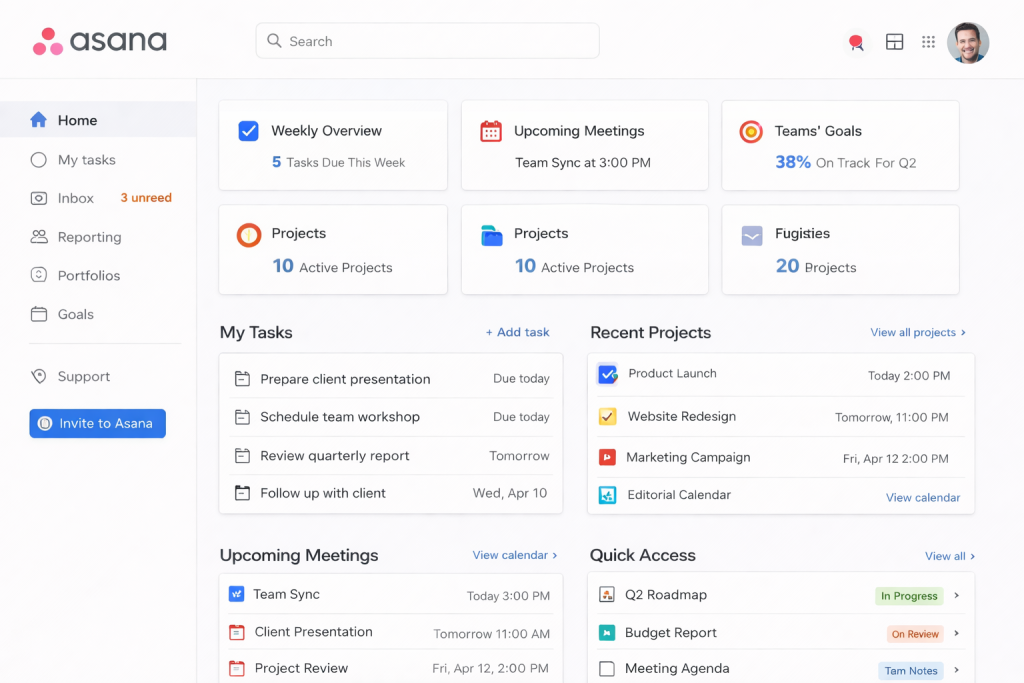Go to Portfolios in the sidebar
This screenshot has width=1024, height=683.
point(88,275)
